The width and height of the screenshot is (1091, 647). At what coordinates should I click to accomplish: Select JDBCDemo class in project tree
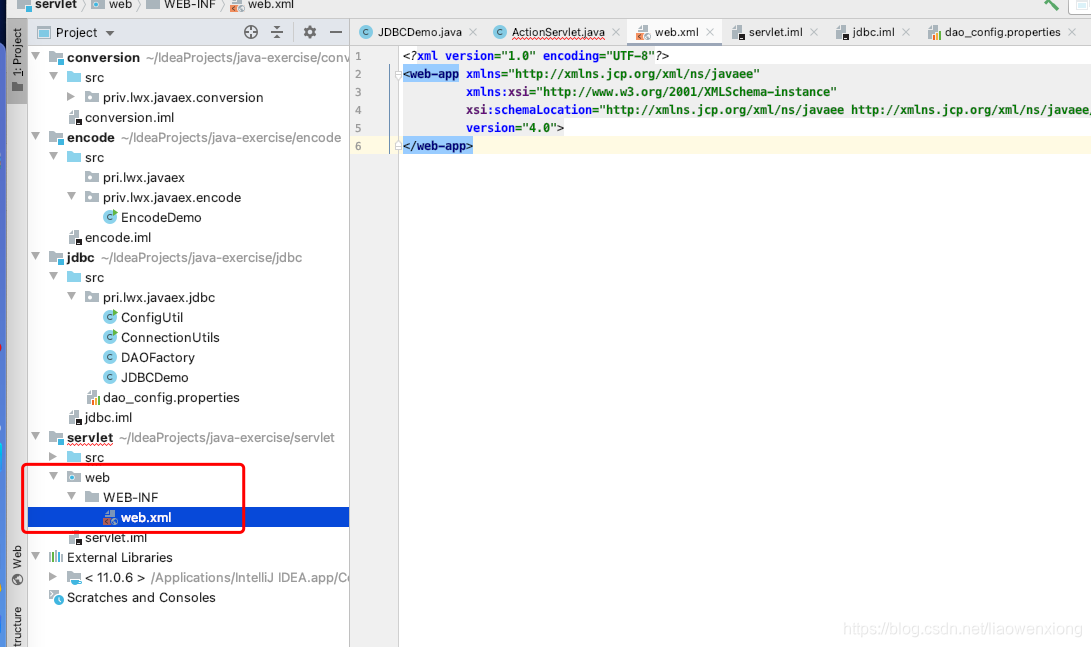point(154,378)
